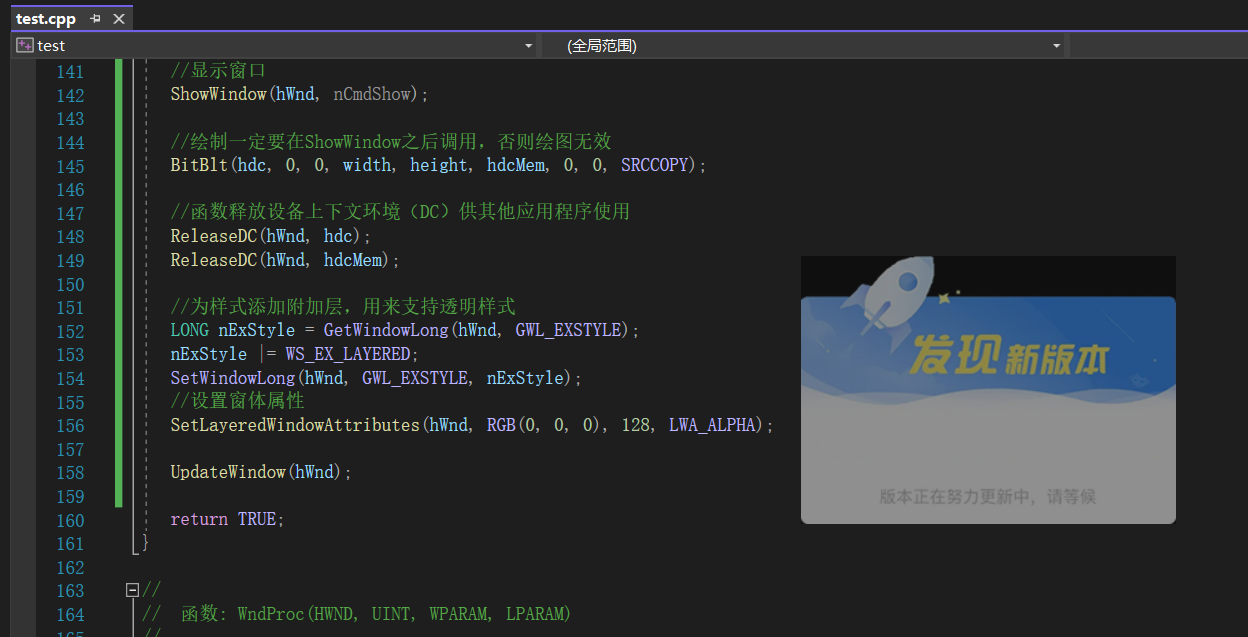Select the test.cpp editor tab
Image resolution: width=1248 pixels, height=637 pixels.
coord(45,18)
